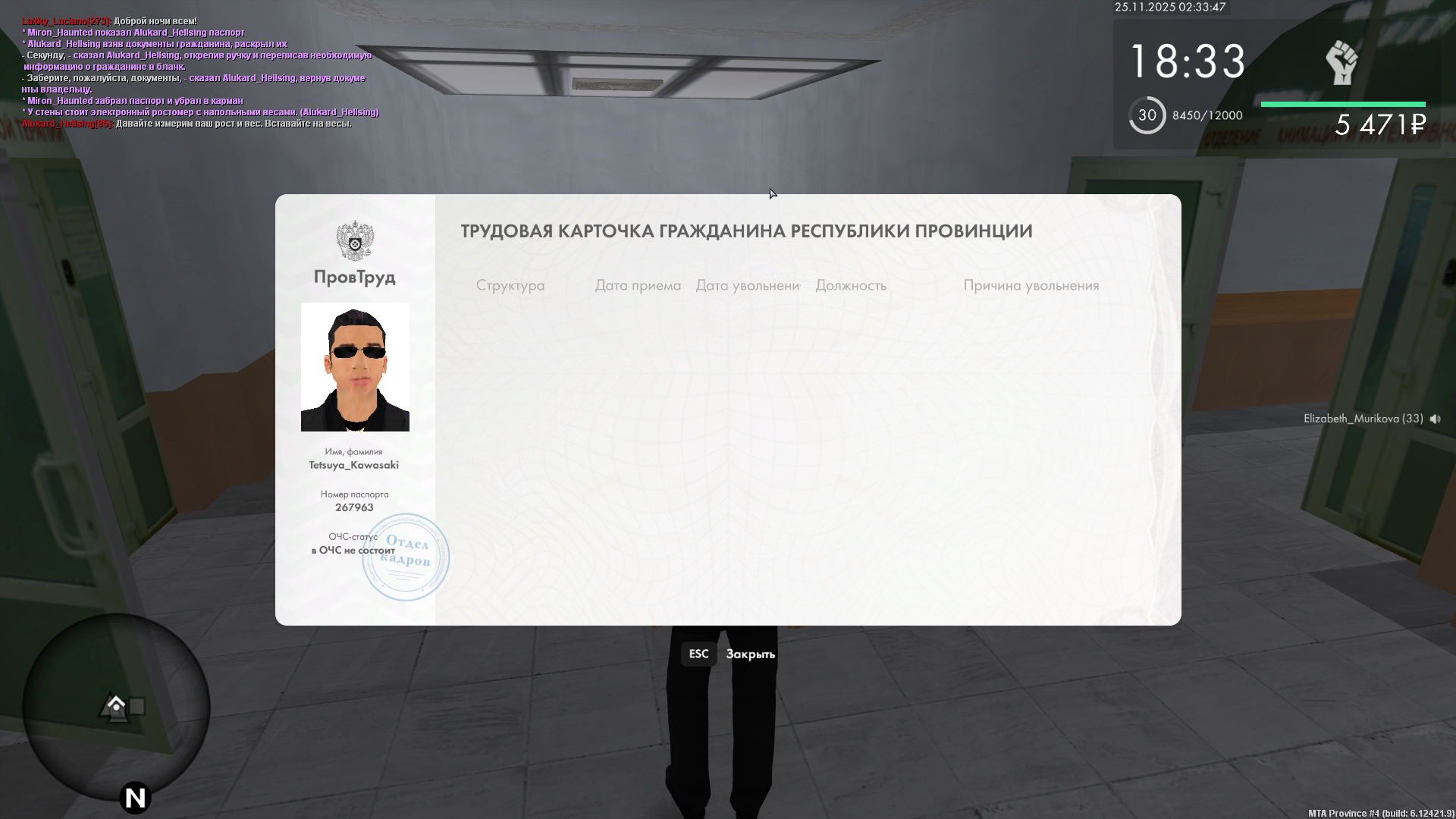The image size is (1456, 819).
Task: Click the Причина увольнения column header
Action: pos(1031,286)
